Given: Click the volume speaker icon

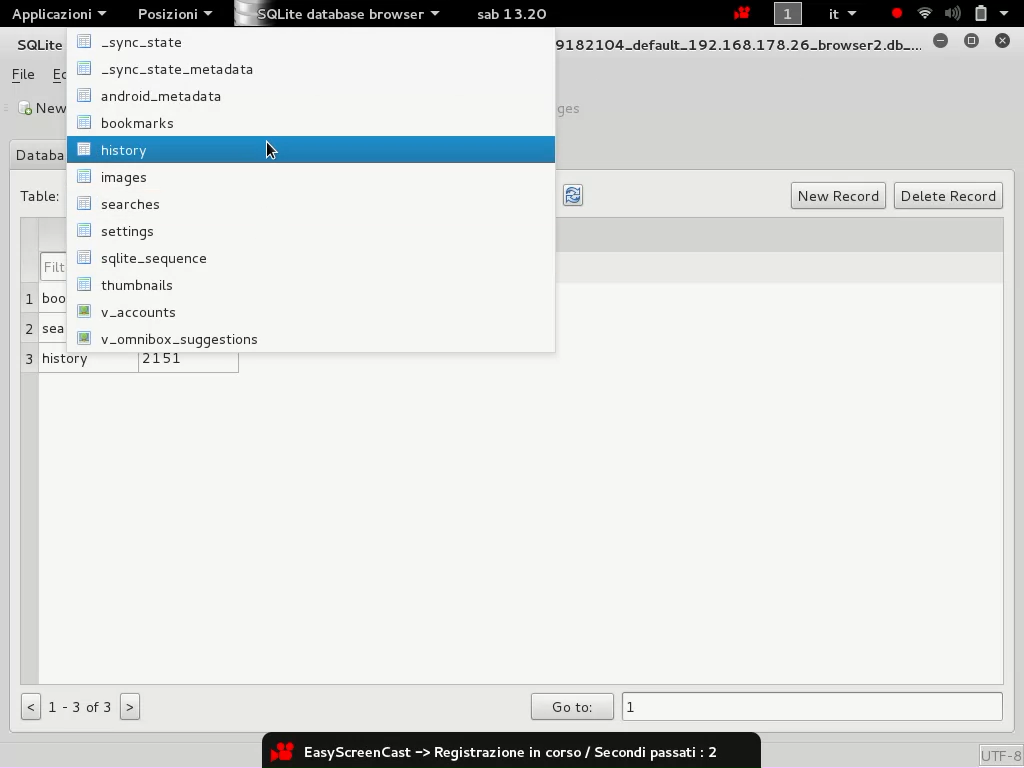Looking at the screenshot, I should click(x=952, y=13).
